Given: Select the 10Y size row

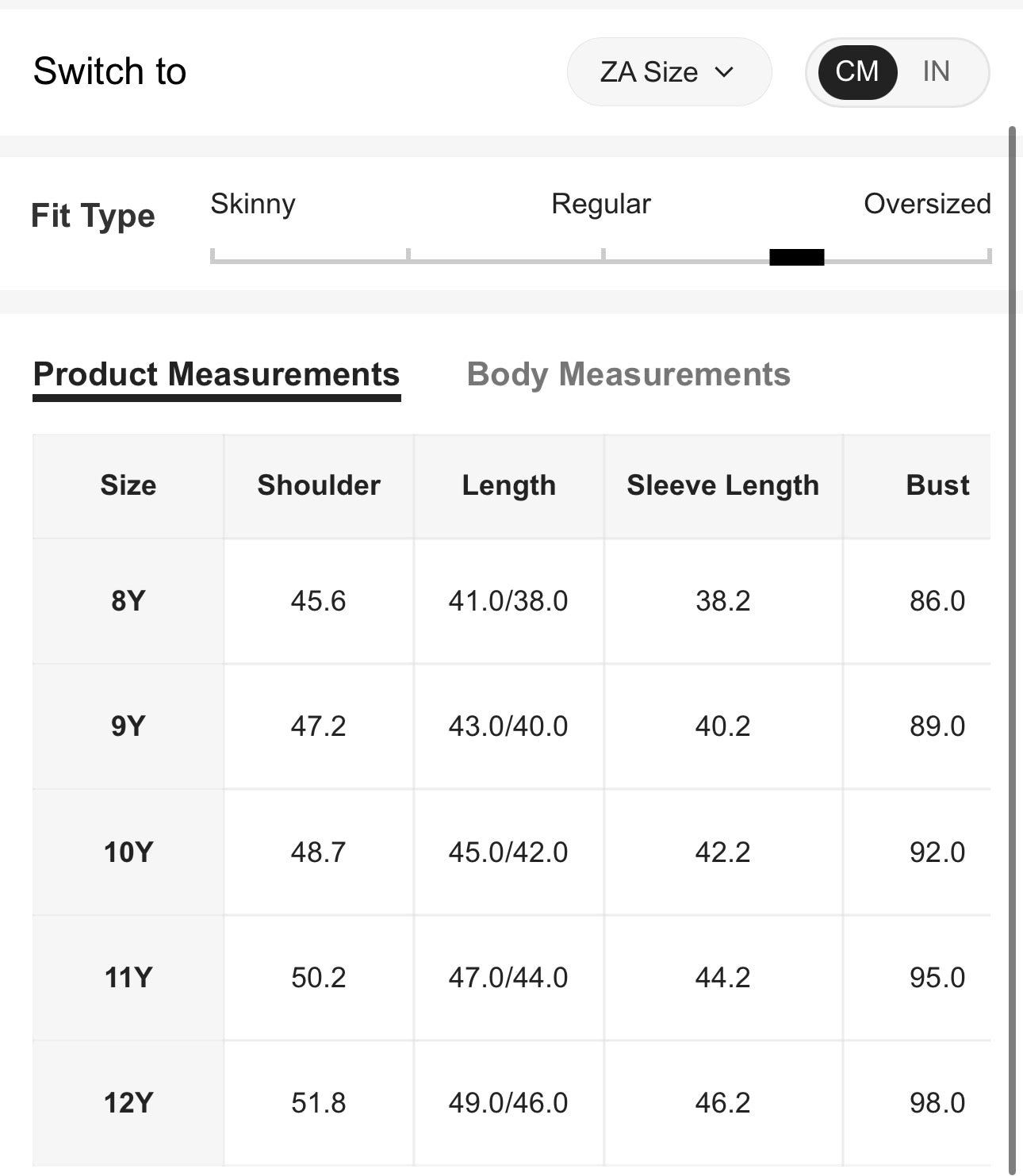Looking at the screenshot, I should point(128,852).
